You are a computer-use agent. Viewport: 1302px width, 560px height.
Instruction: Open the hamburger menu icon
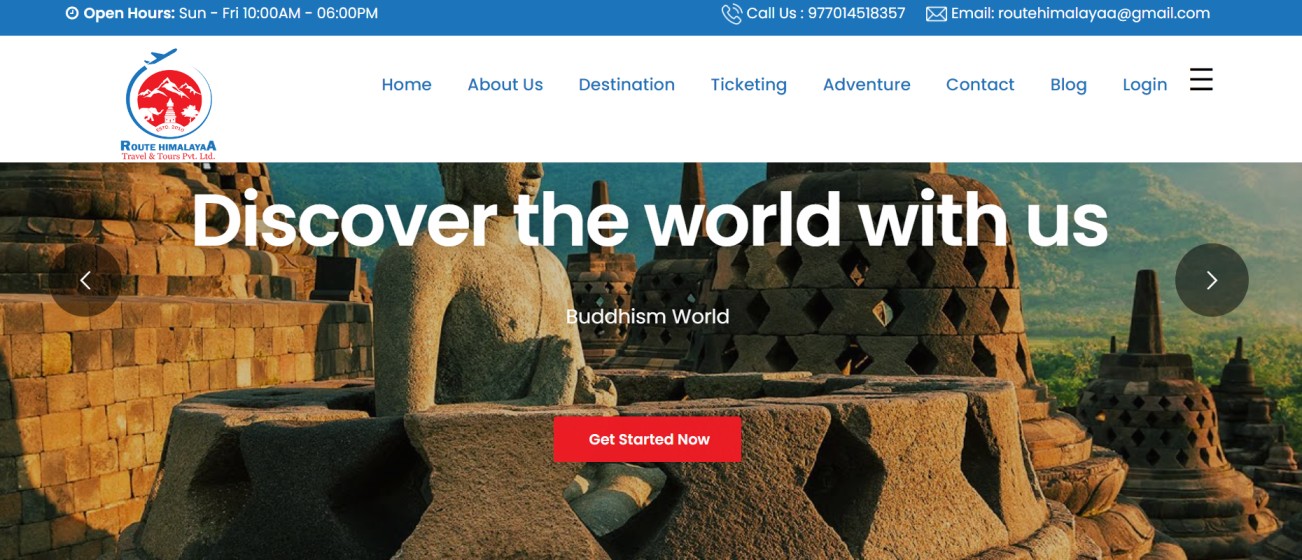point(1201,80)
